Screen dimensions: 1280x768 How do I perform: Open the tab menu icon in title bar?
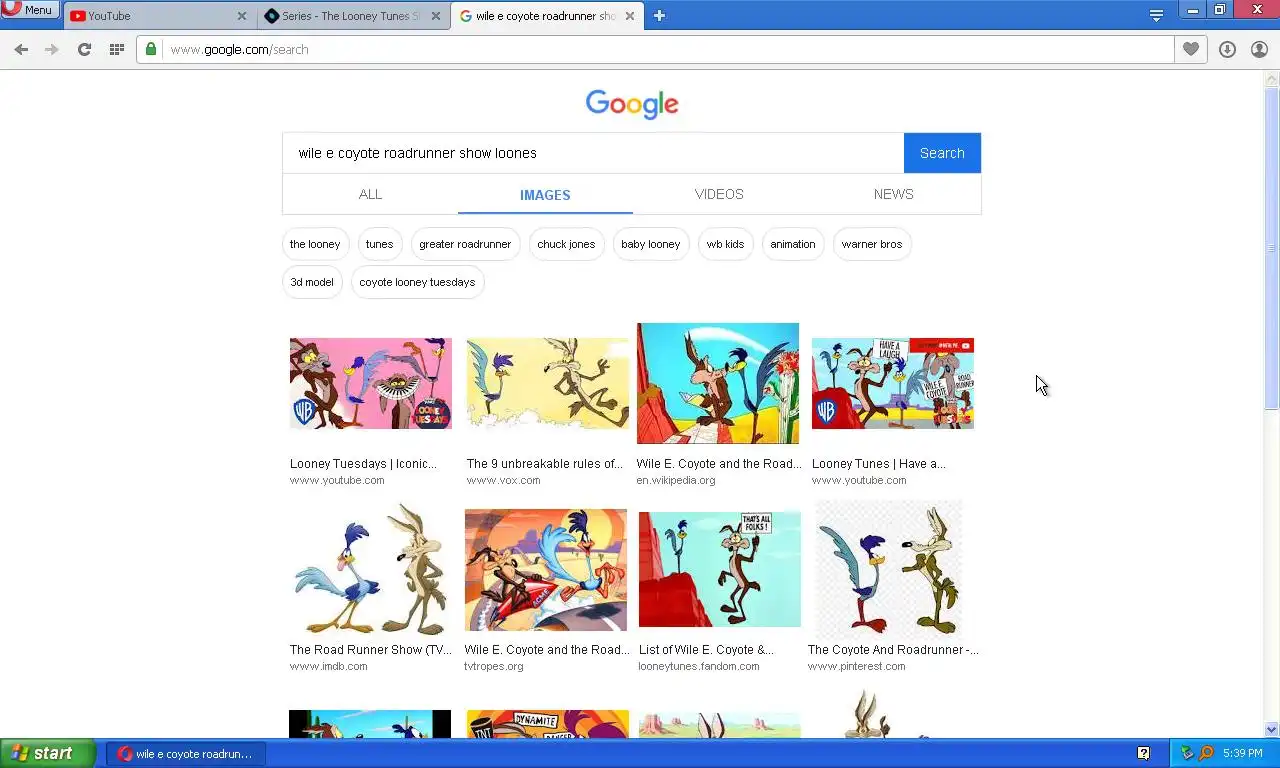point(1156,15)
